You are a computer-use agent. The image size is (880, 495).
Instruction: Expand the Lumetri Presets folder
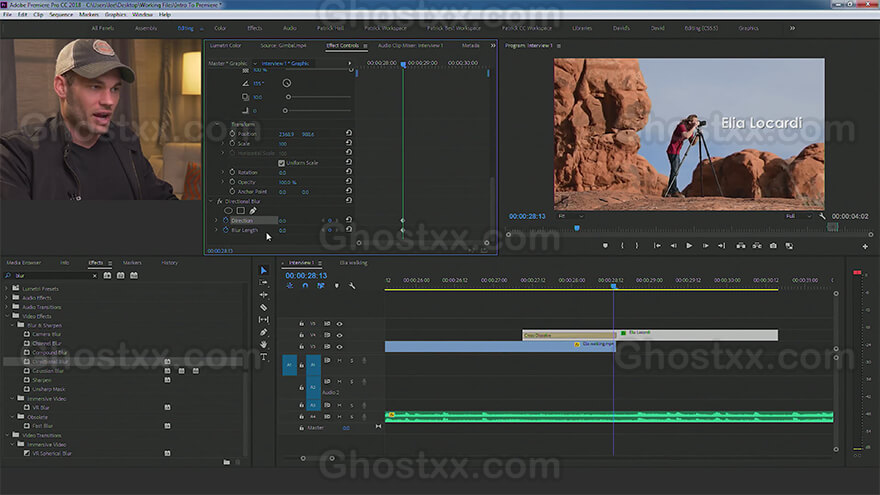7,288
